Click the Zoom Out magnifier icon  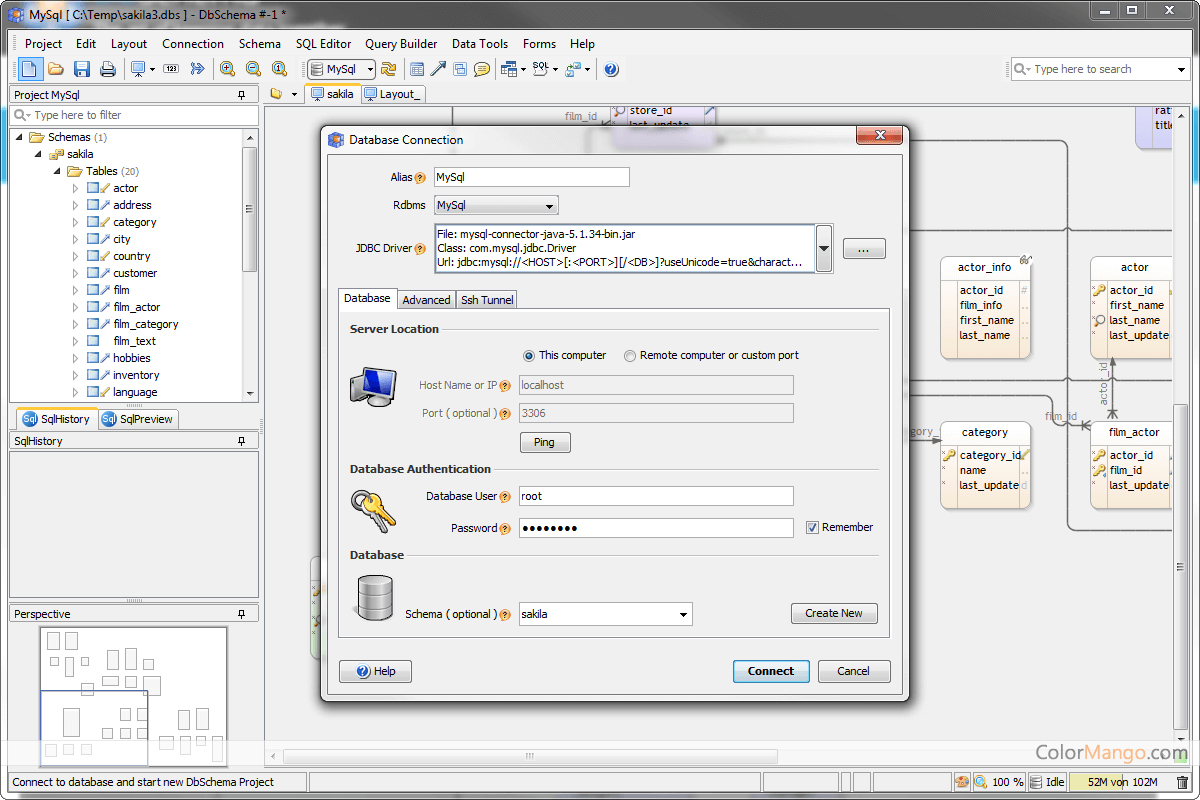pyautogui.click(x=254, y=69)
